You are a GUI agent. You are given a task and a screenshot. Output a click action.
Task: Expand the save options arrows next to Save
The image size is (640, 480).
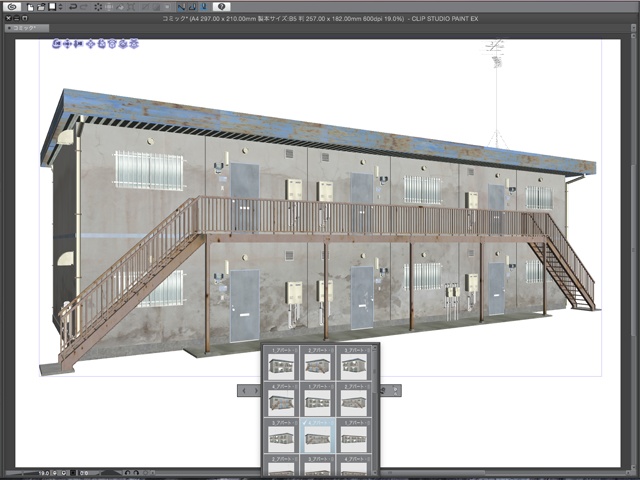[x=60, y=7]
